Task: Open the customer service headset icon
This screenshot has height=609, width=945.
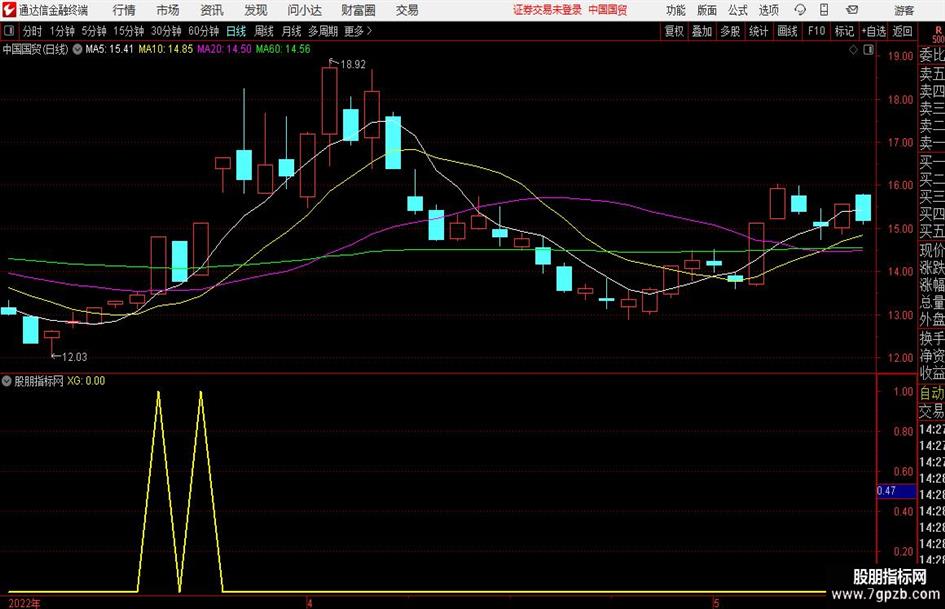Action: [800, 10]
